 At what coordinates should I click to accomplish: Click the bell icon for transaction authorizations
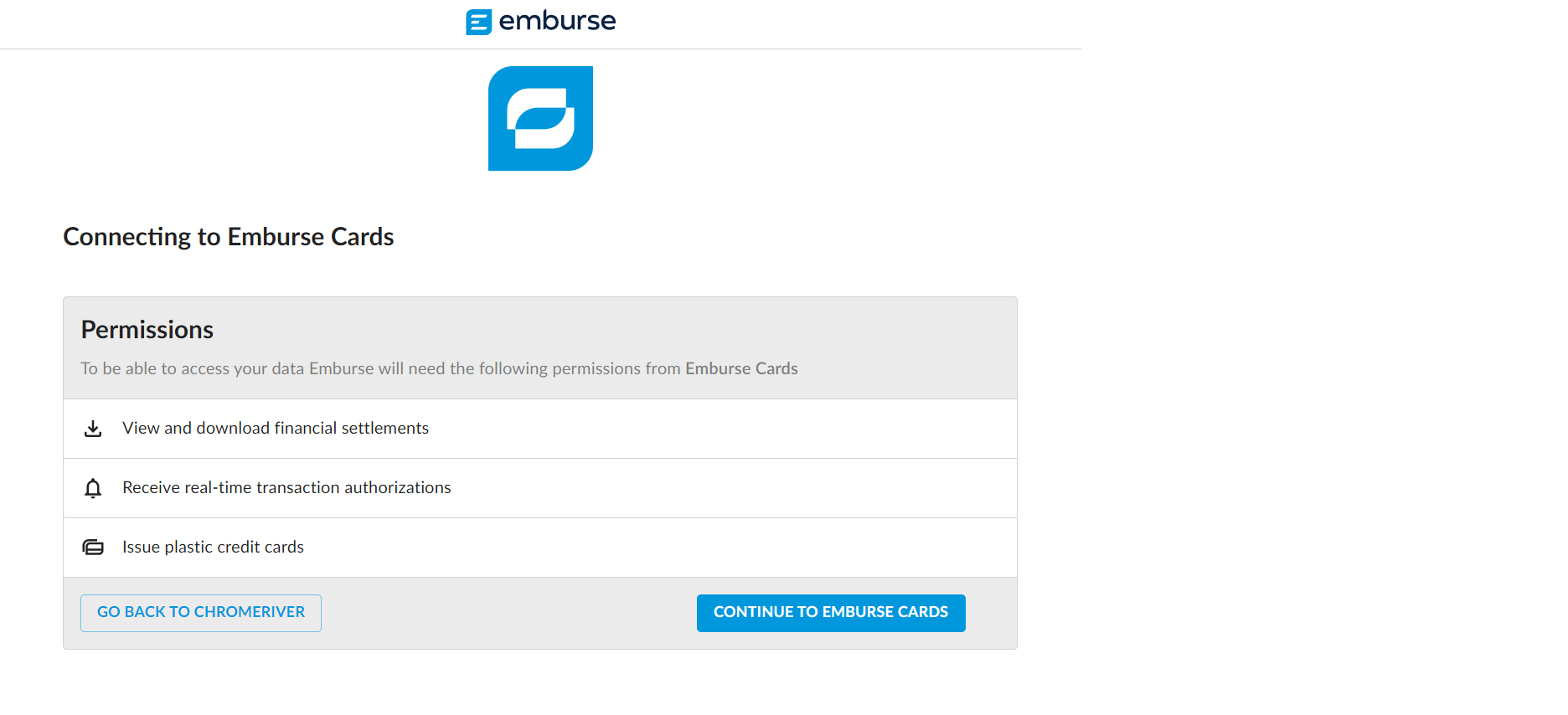point(93,488)
